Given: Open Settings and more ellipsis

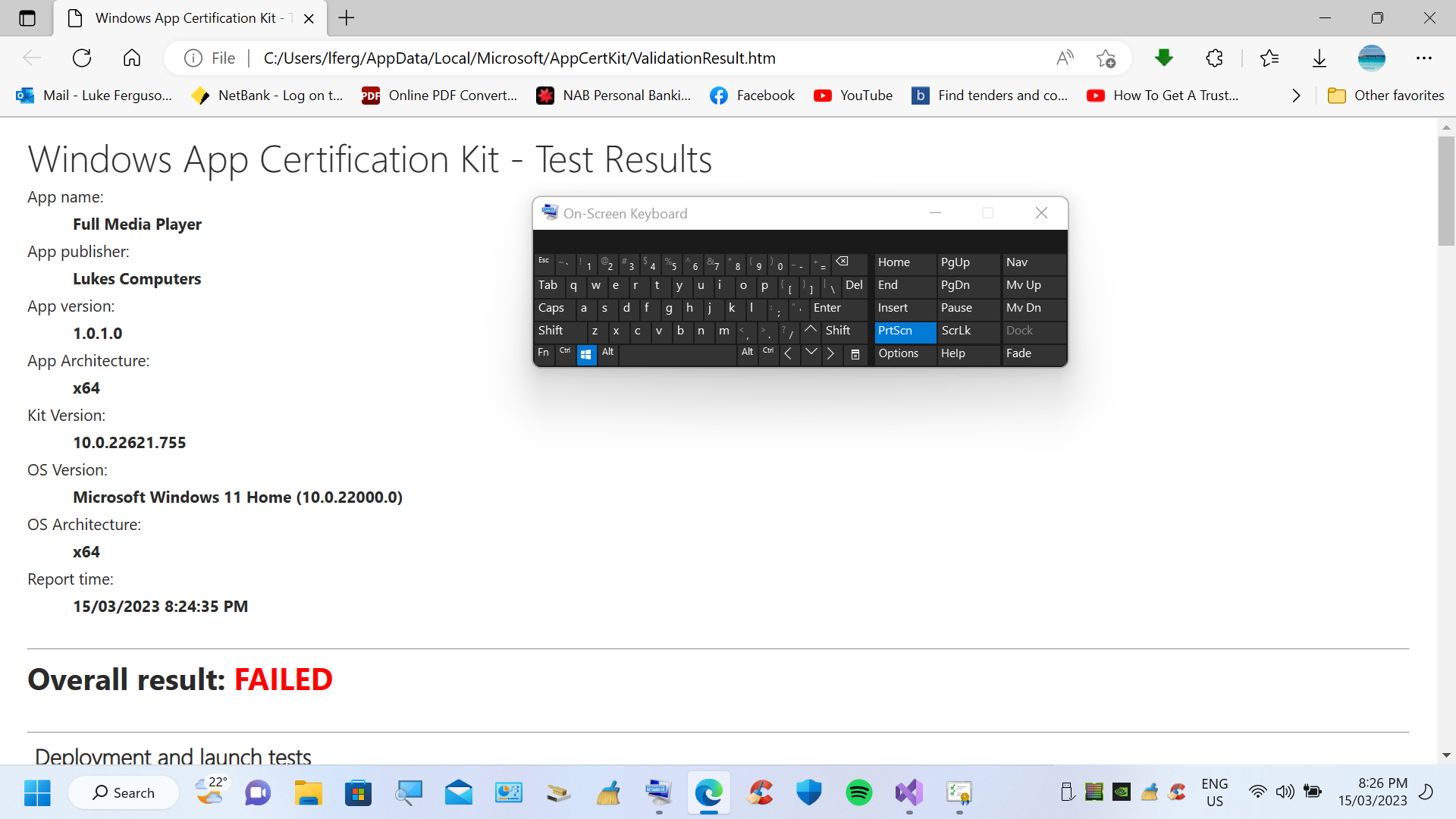Looking at the screenshot, I should coord(1423,58).
